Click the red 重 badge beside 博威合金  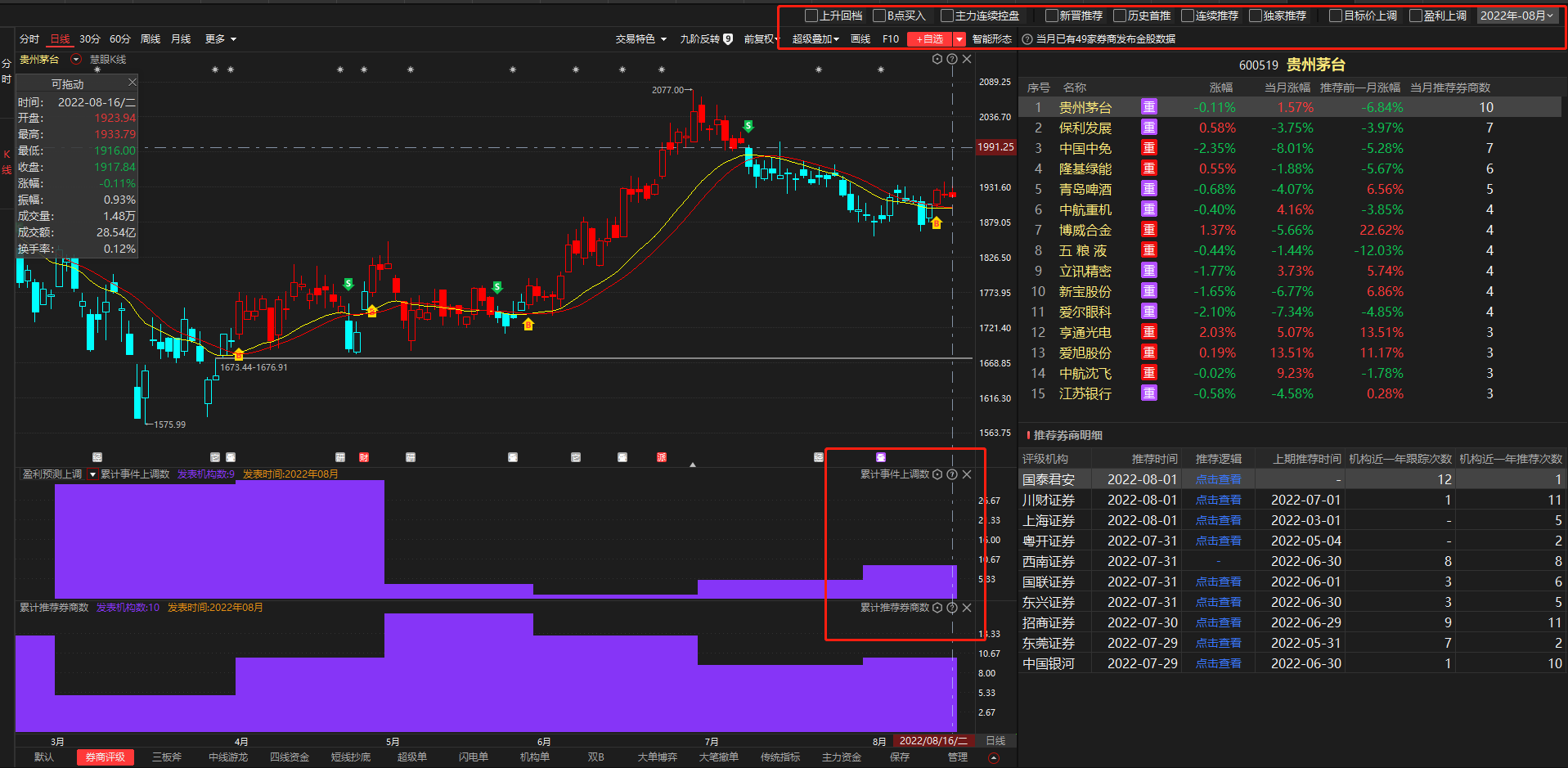tap(1149, 230)
